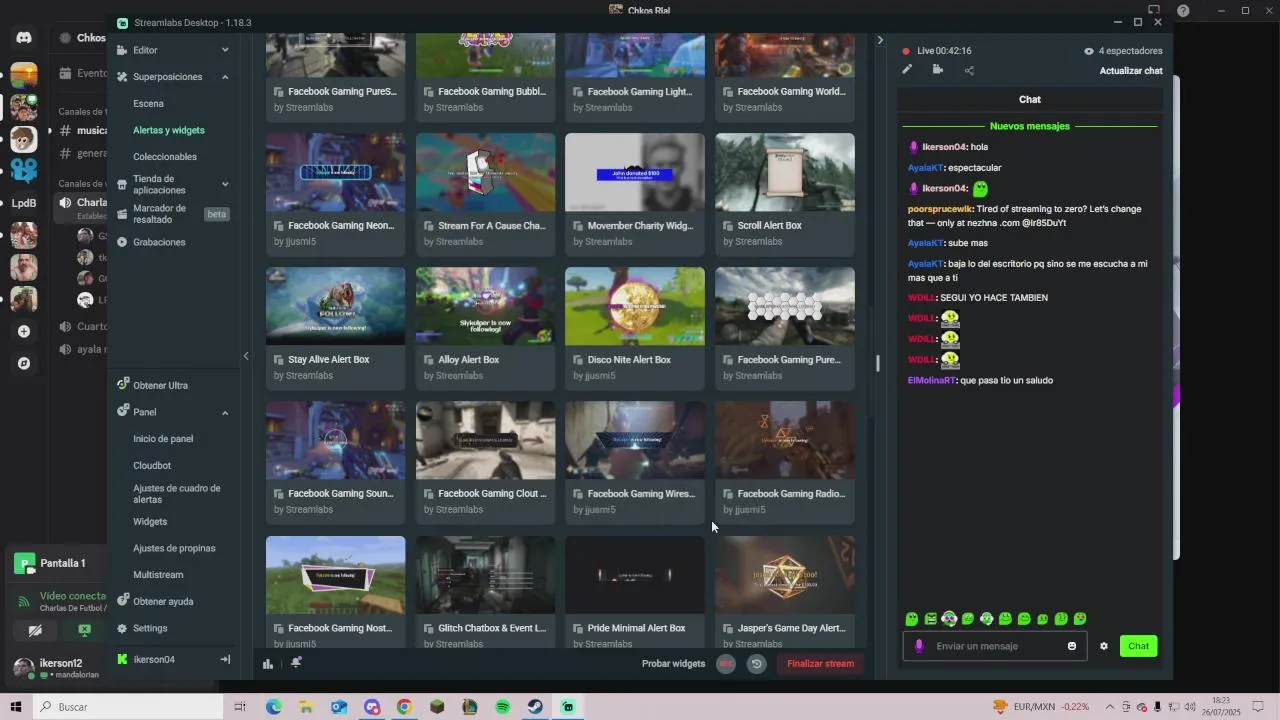Open Marcador de resaltado beta
The width and height of the screenshot is (1280, 720).
[172, 214]
